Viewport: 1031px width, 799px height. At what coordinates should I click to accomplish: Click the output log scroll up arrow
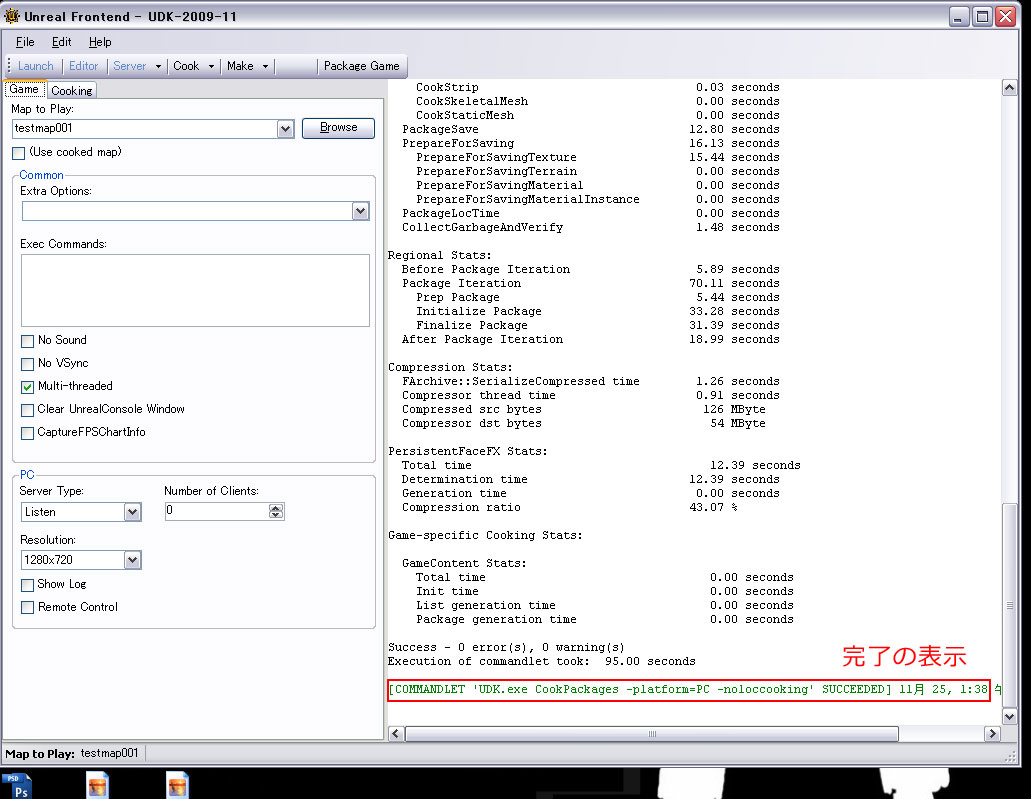tap(1010, 88)
